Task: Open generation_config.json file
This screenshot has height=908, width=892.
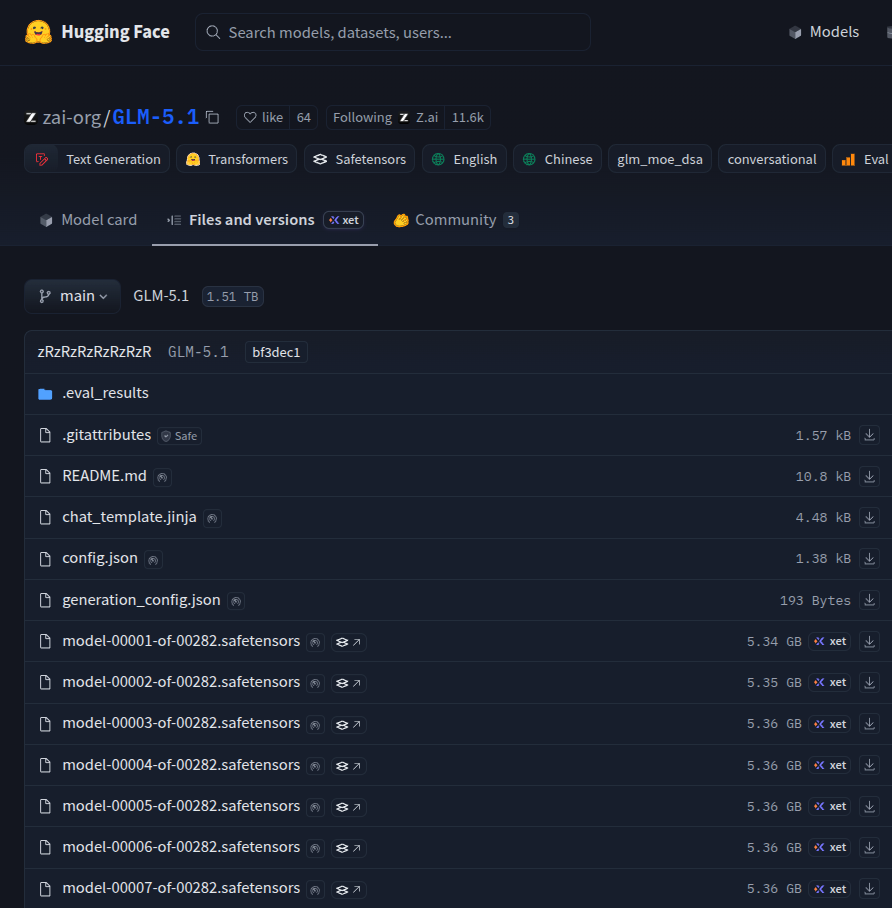Action: (x=141, y=600)
